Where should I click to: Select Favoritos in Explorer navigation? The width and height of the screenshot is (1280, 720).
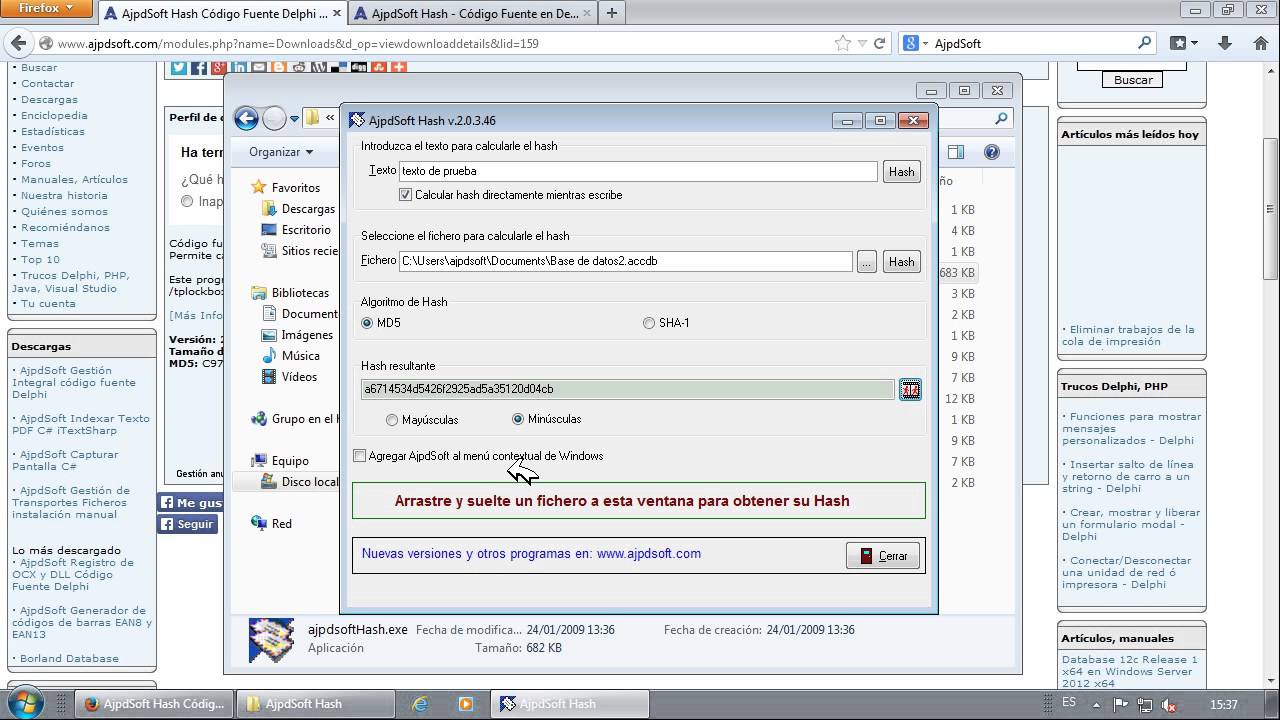coord(295,187)
